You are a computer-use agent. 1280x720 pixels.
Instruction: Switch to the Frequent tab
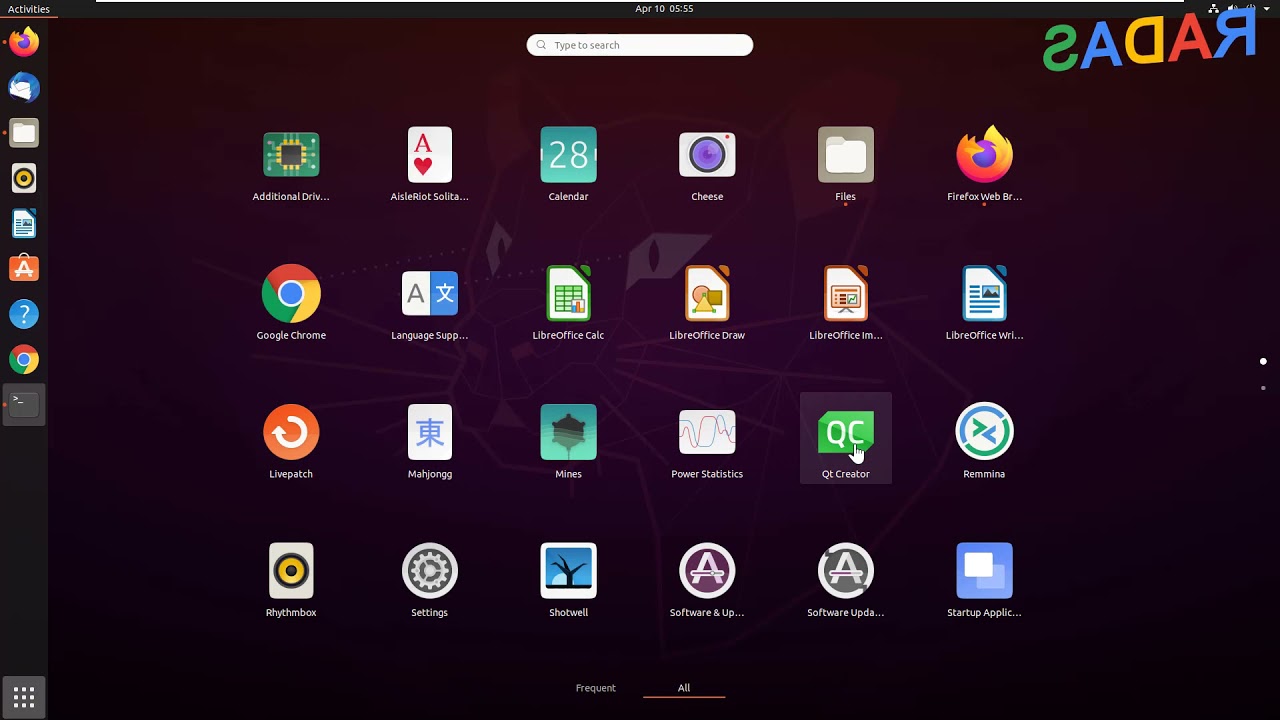[x=596, y=688]
